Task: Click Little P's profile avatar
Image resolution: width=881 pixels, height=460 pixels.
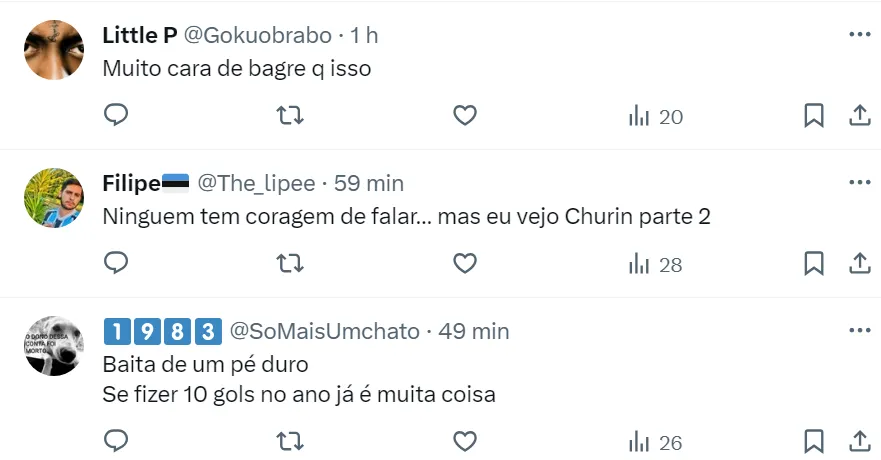Action: point(53,50)
